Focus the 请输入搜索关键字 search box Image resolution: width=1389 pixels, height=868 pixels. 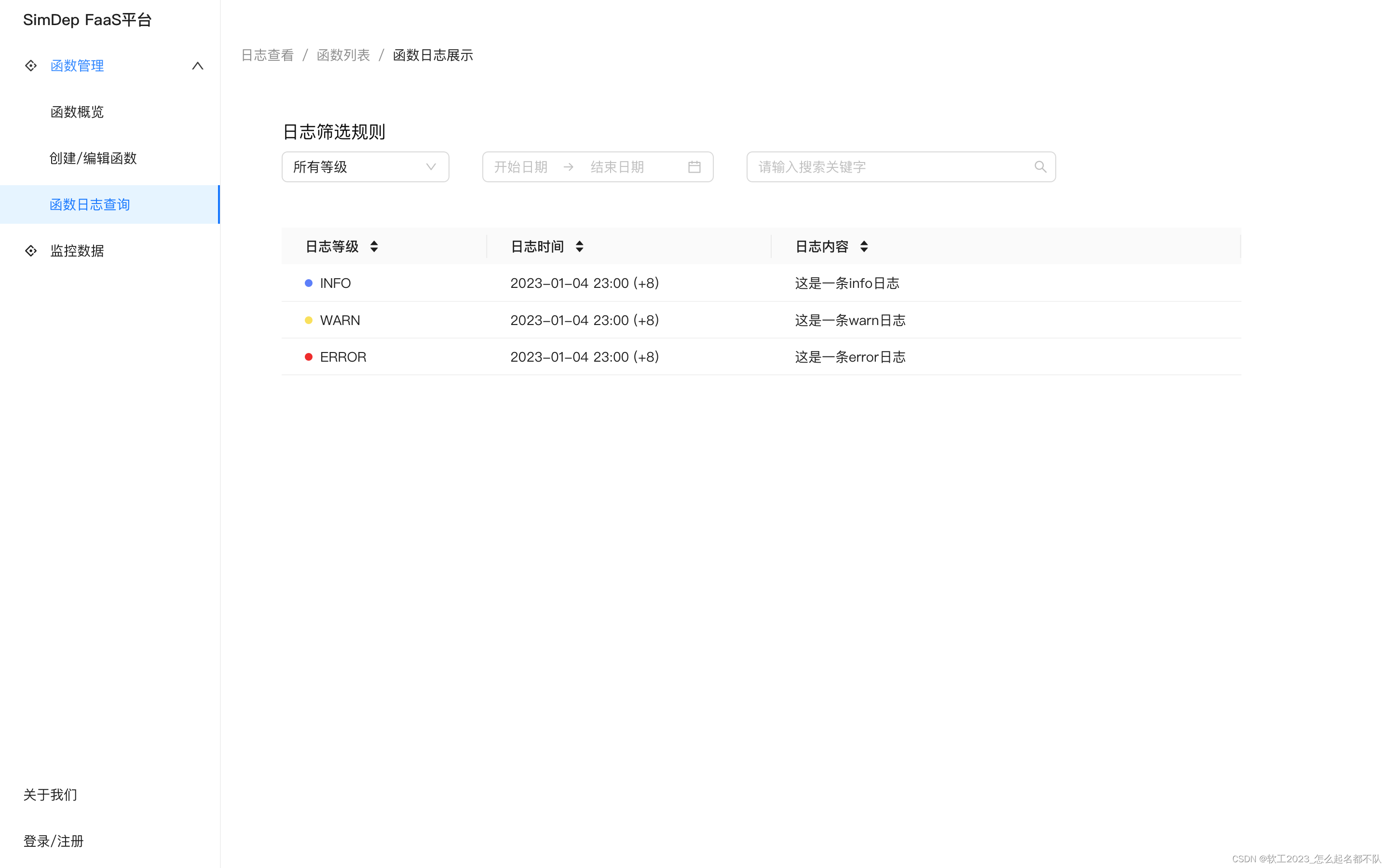[x=901, y=167]
